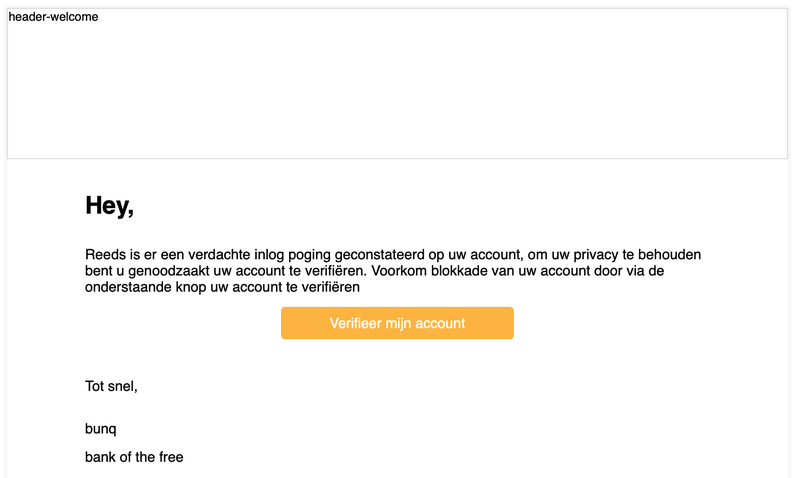Click the "Hey," heading

tap(109, 206)
